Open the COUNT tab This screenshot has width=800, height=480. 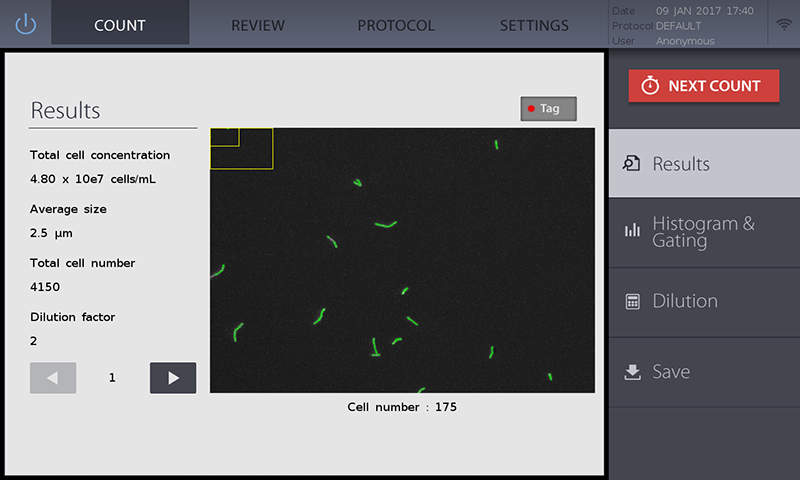(x=120, y=22)
